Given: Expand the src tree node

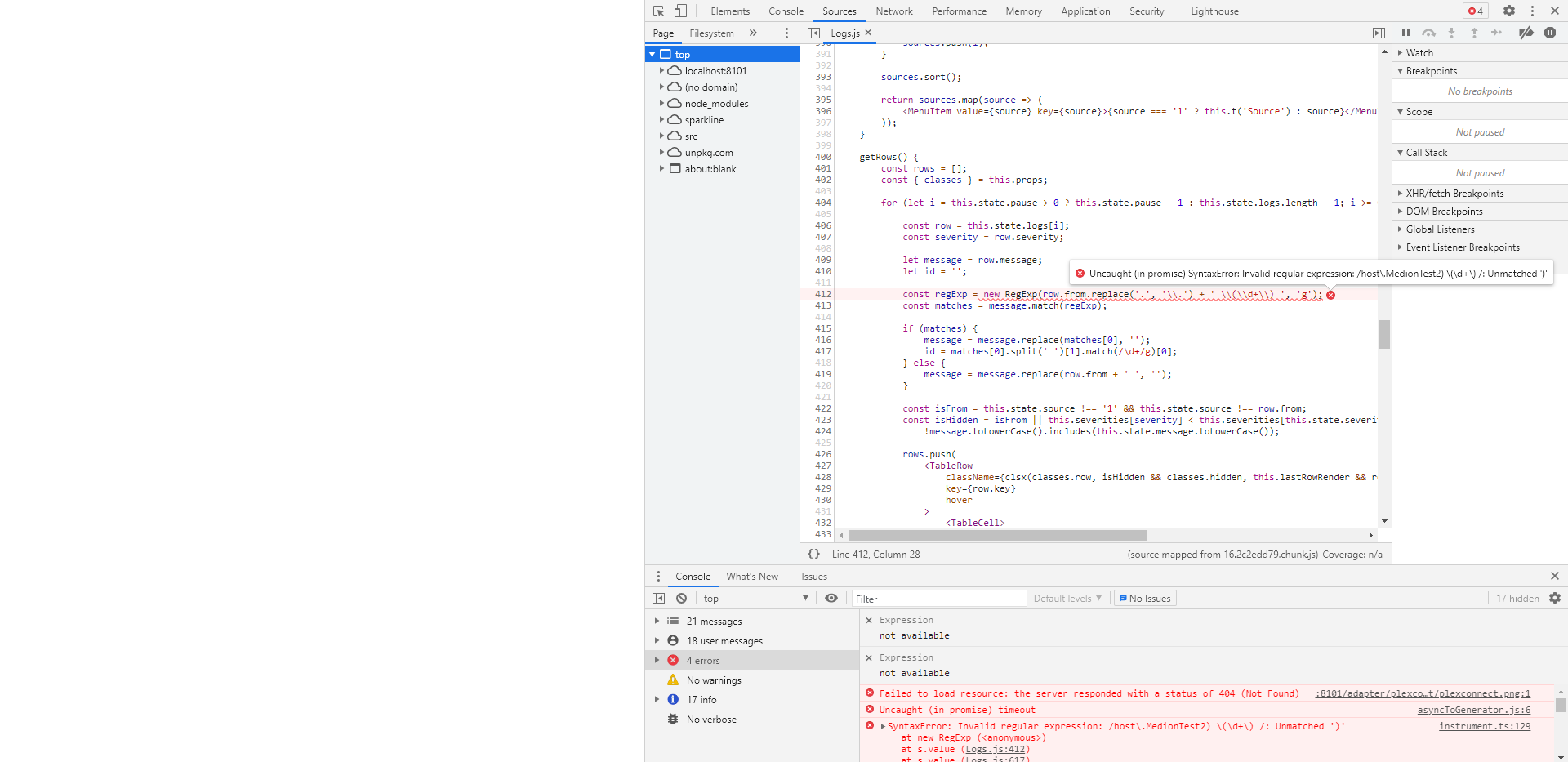Looking at the screenshot, I should point(661,136).
